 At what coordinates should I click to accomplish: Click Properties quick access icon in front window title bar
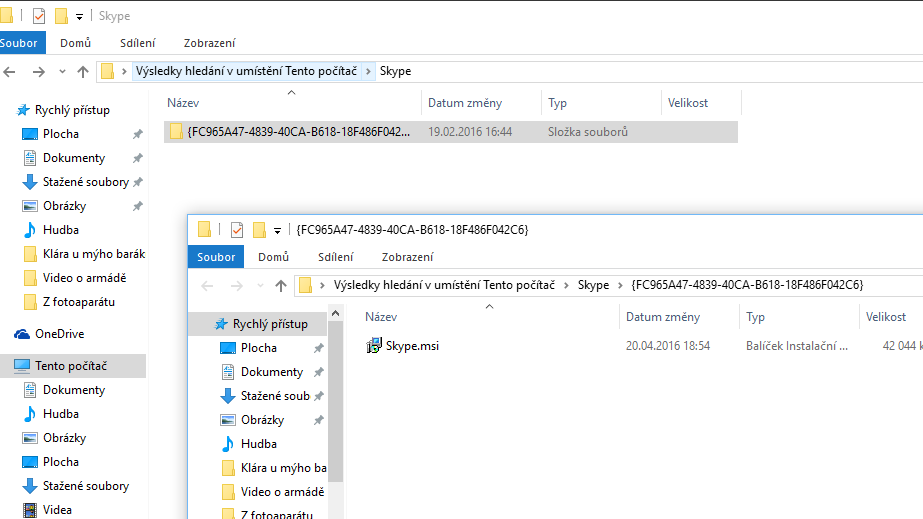pos(237,229)
